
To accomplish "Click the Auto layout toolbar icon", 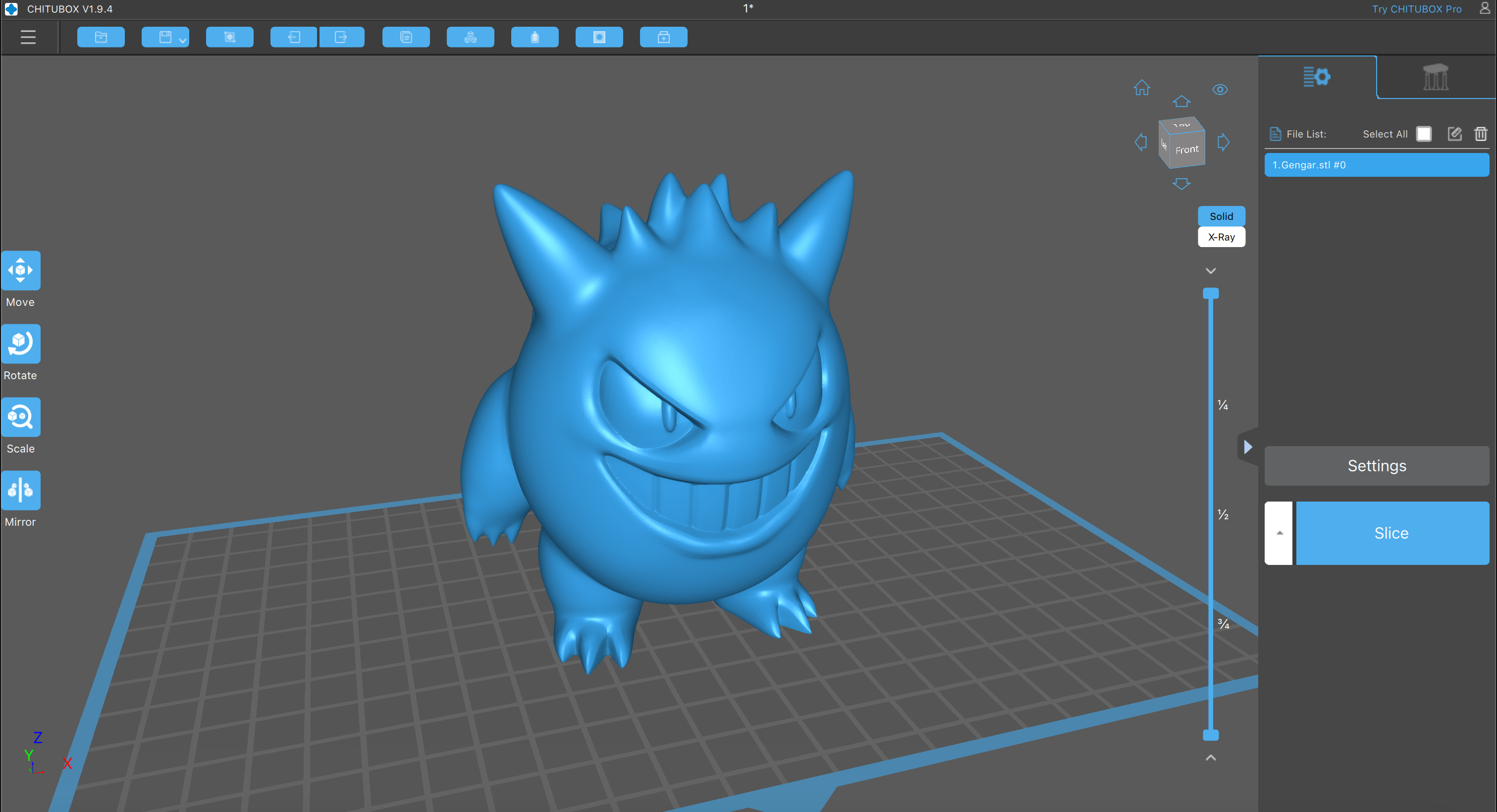I will point(470,37).
